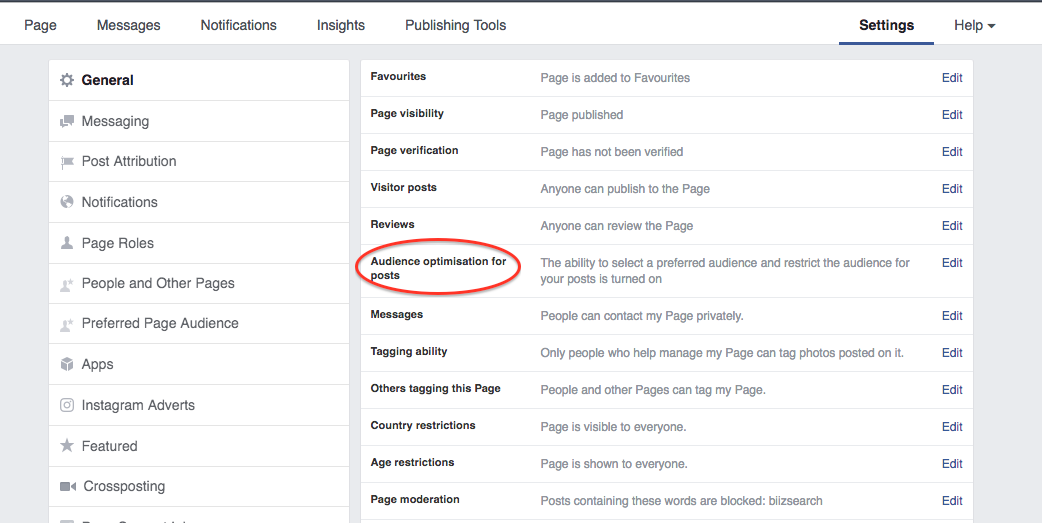Select the Settings tab
The image size is (1042, 523).
click(886, 25)
